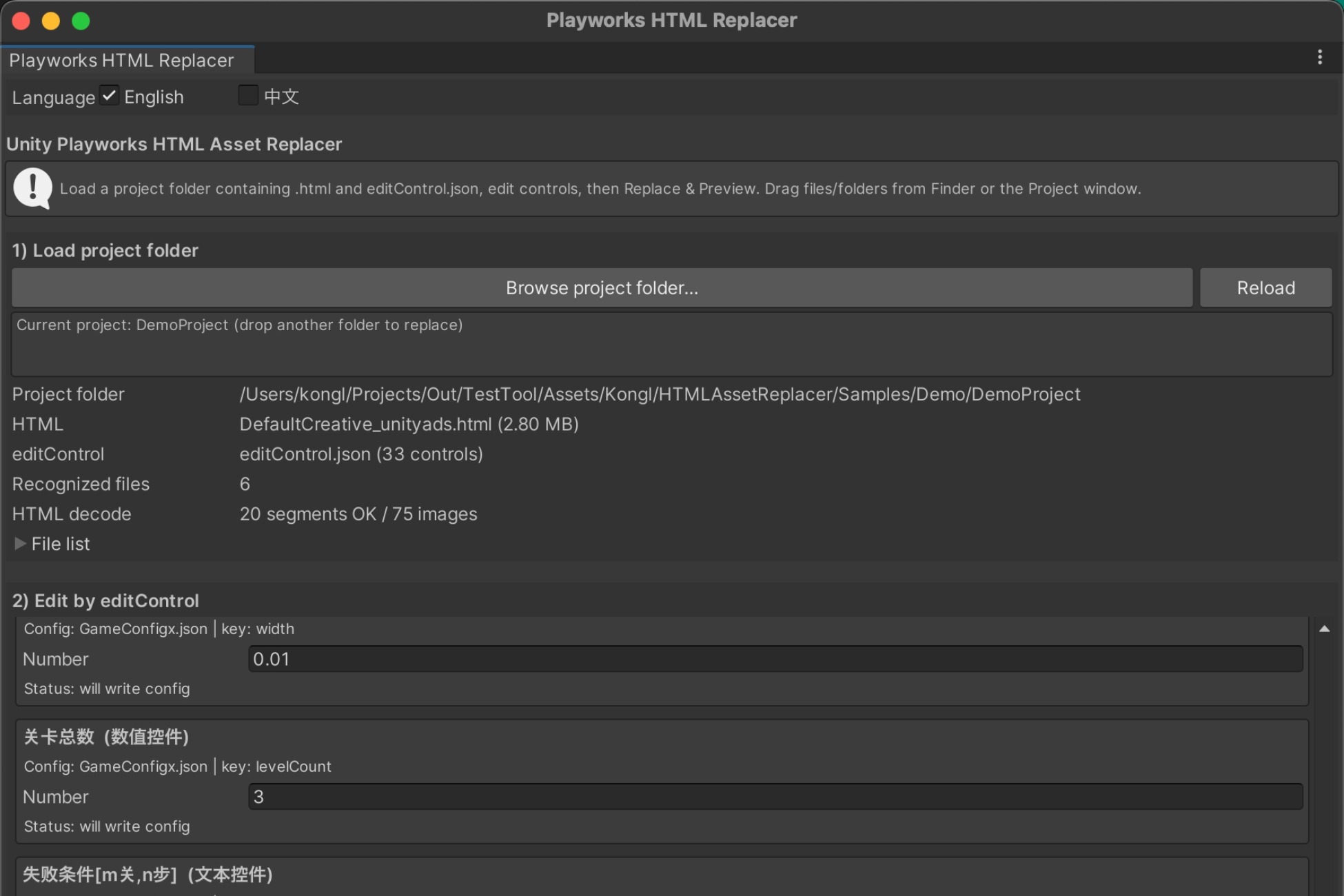Click the Recognized files value 6

245,484
